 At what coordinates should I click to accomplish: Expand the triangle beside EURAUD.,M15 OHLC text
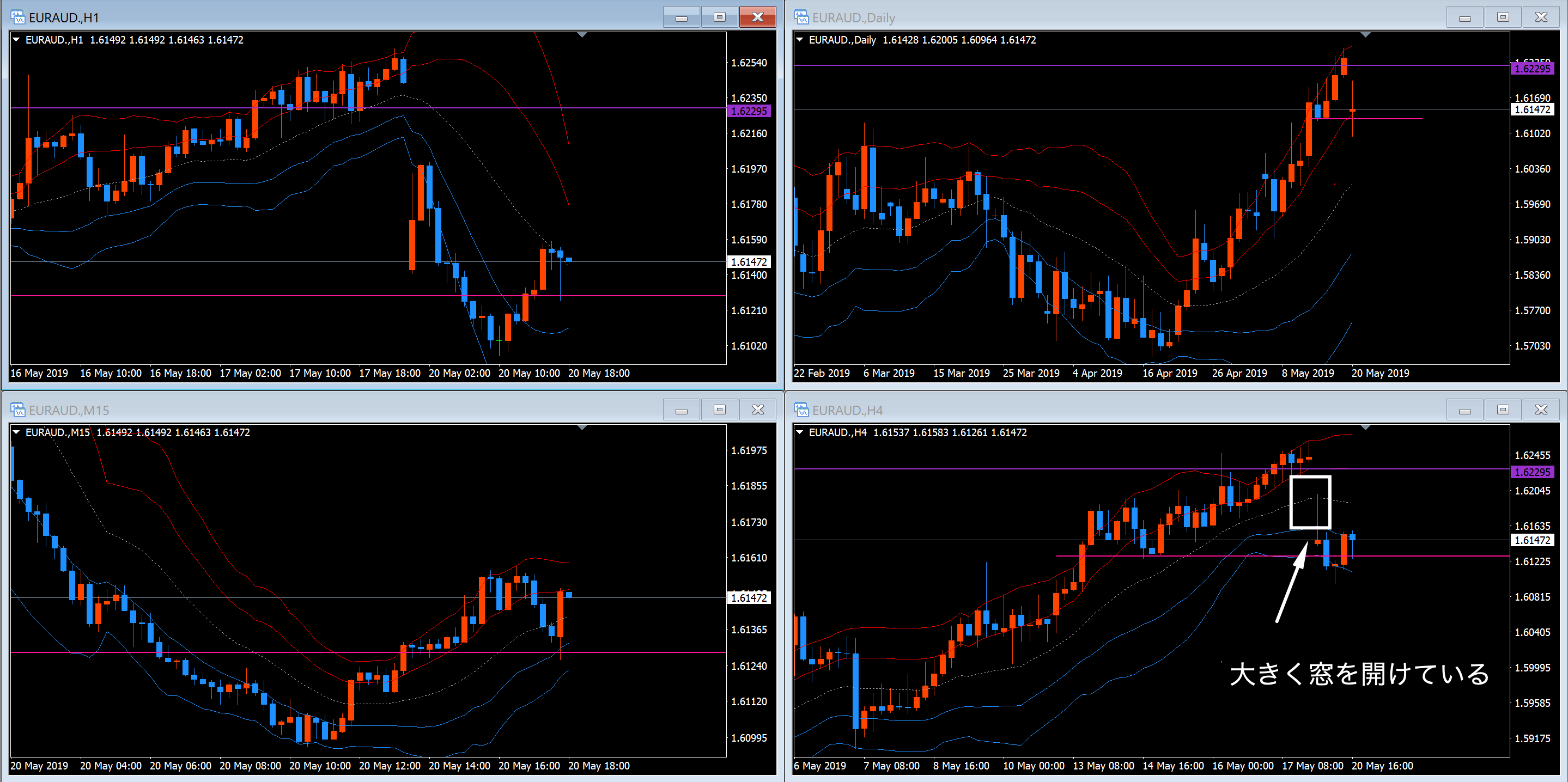tap(16, 432)
